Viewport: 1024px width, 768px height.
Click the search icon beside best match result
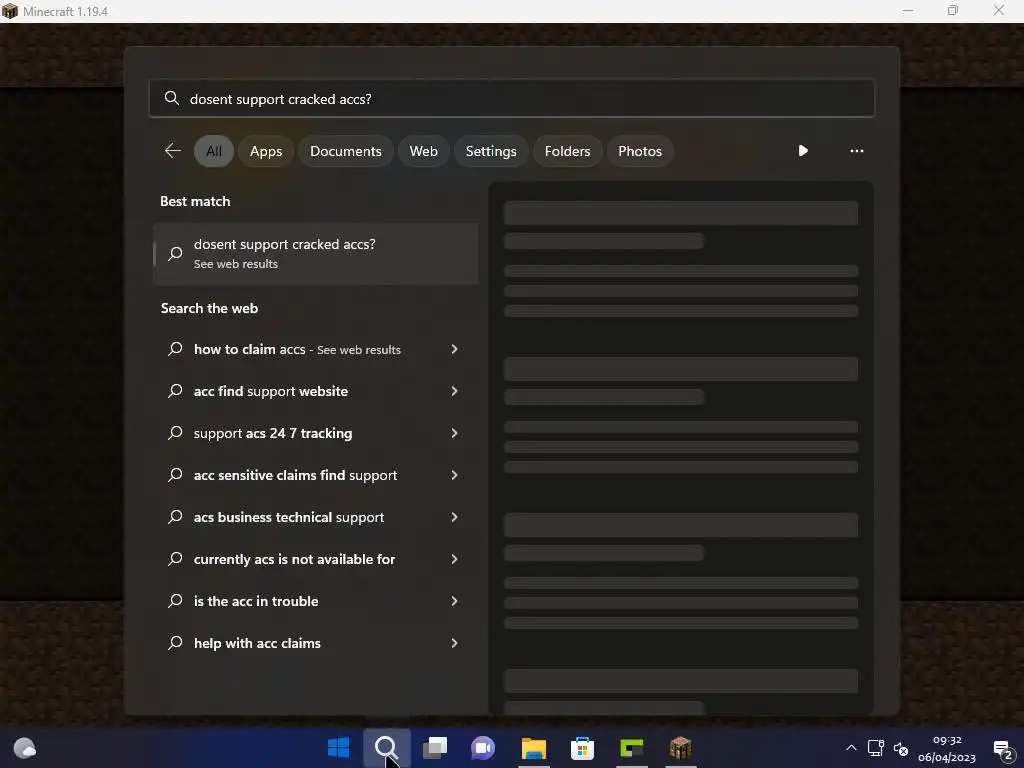(175, 253)
